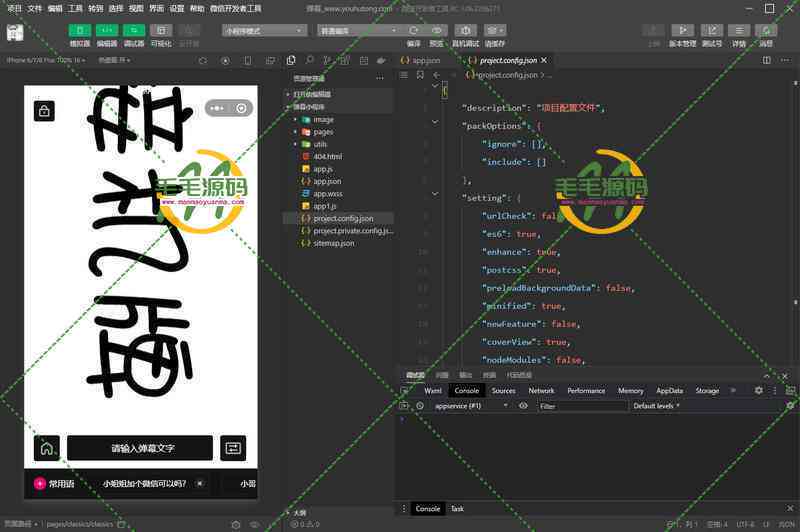The image size is (800, 532).
Task: Click the user avatar in toolbar
Action: coord(15,33)
